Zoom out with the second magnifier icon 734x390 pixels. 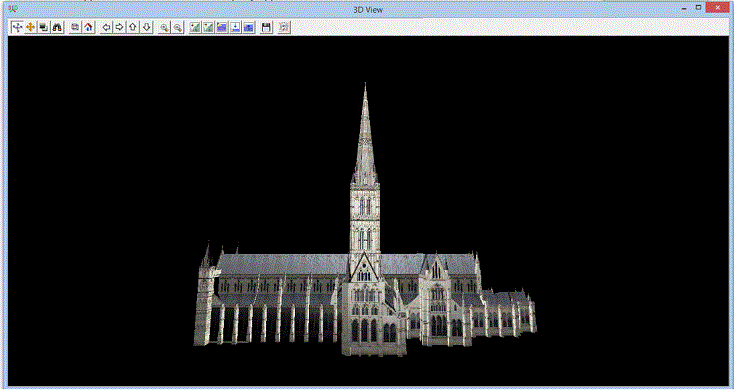click(x=178, y=27)
